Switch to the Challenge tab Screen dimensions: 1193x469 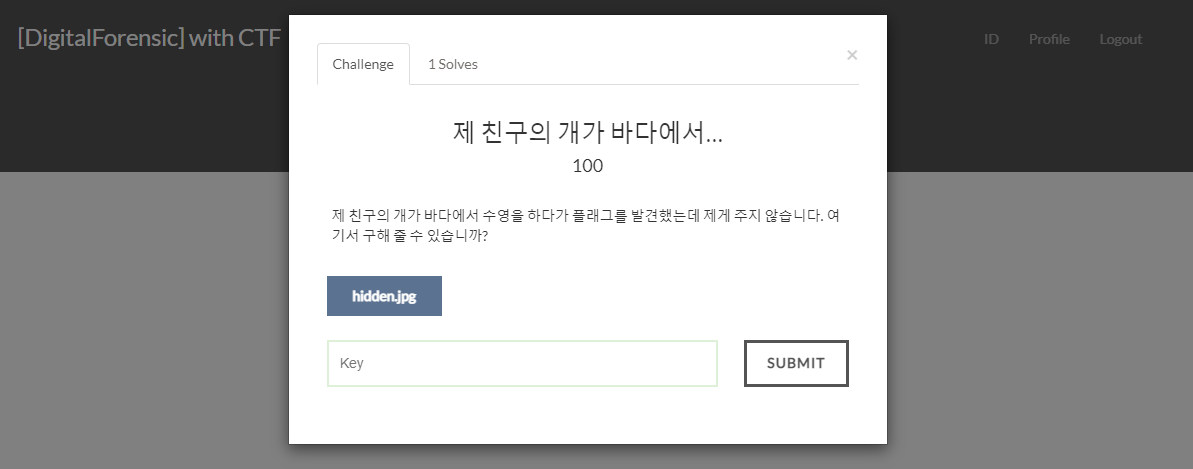pos(363,64)
